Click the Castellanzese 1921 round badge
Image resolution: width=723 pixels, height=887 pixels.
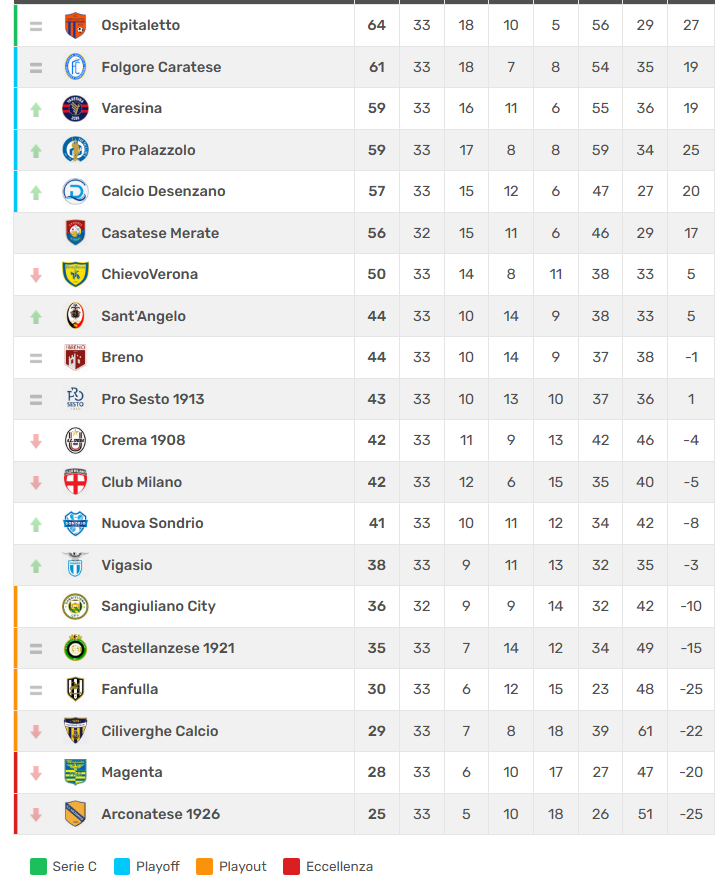(75, 648)
